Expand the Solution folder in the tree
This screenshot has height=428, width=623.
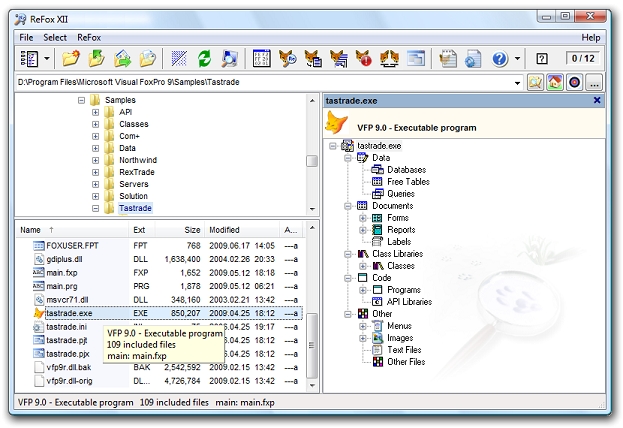pos(95,196)
